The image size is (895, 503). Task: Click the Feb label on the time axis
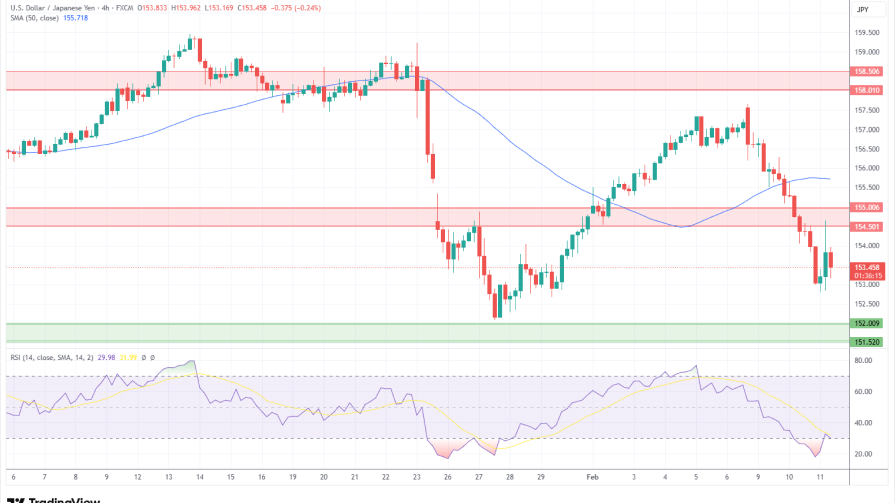pyautogui.click(x=592, y=477)
